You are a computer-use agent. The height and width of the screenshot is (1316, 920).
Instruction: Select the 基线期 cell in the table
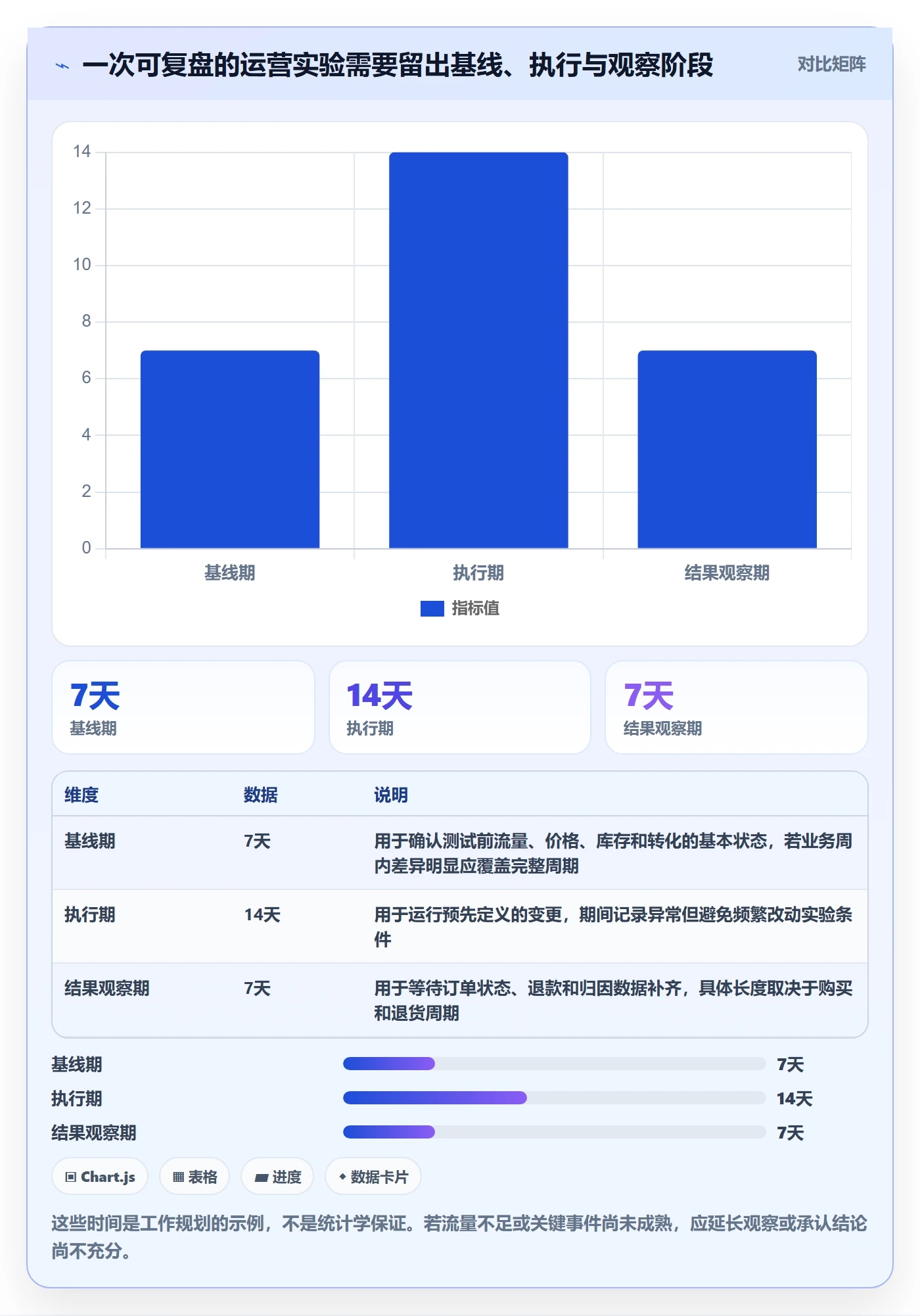[x=90, y=841]
